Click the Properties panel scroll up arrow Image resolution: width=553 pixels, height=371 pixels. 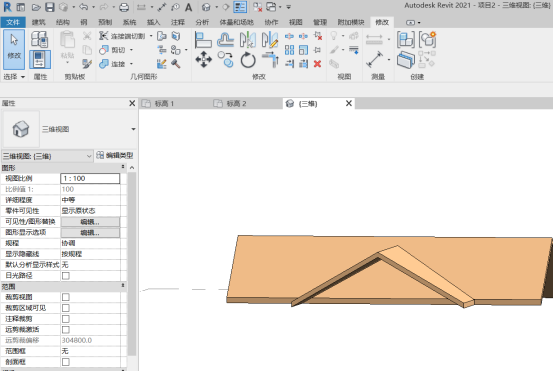point(132,168)
